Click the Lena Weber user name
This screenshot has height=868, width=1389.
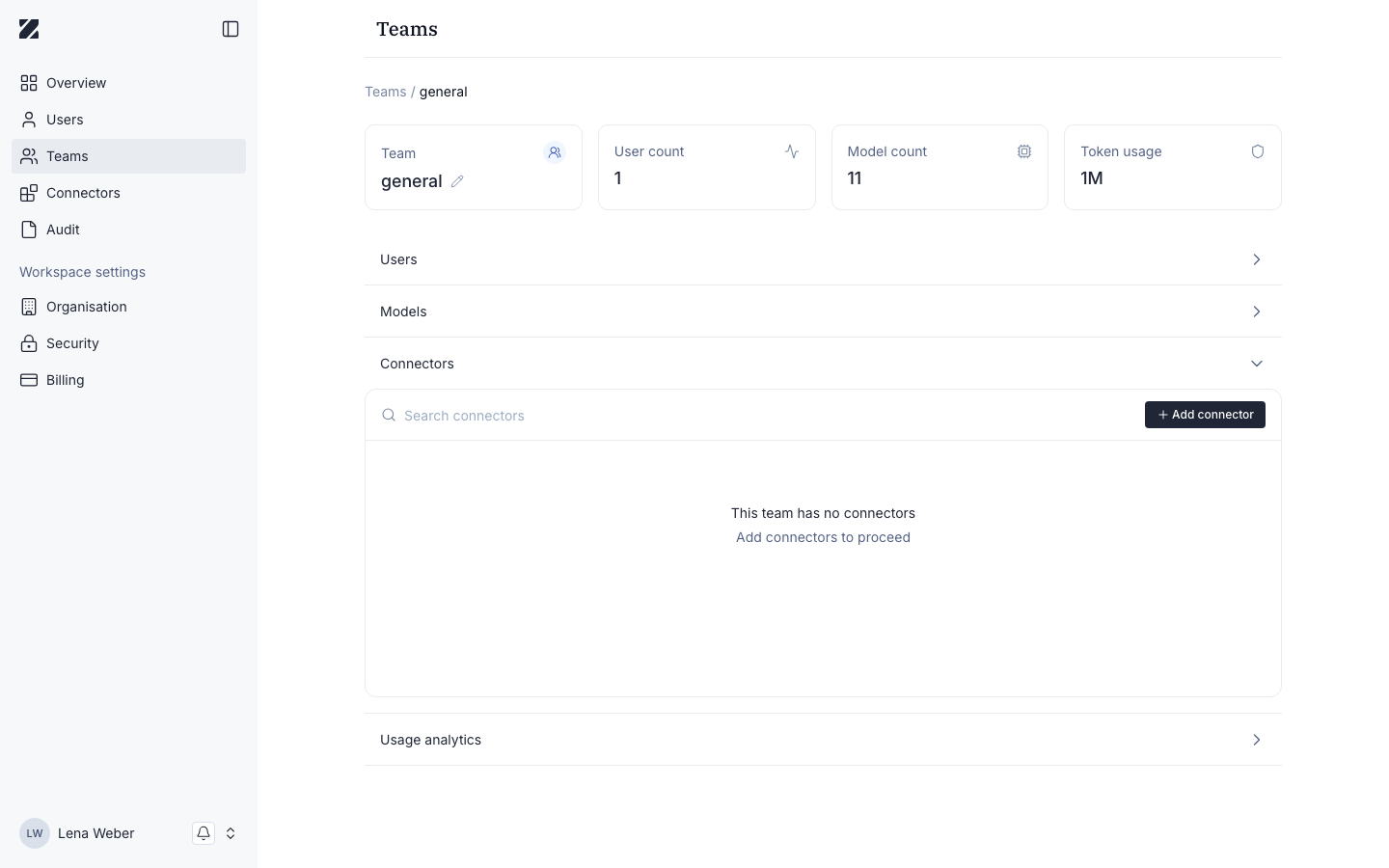(96, 833)
